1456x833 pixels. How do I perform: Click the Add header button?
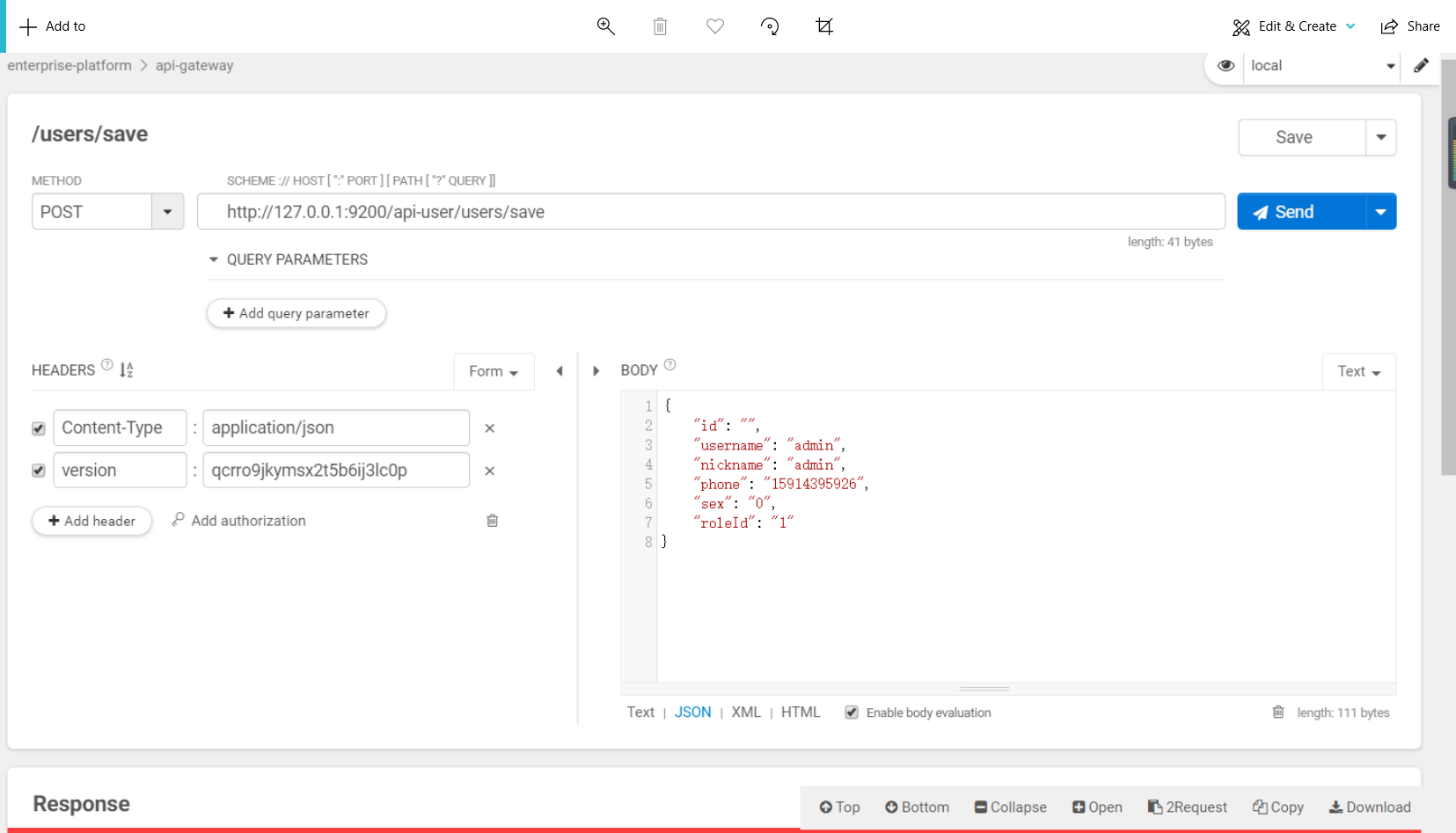coord(91,521)
